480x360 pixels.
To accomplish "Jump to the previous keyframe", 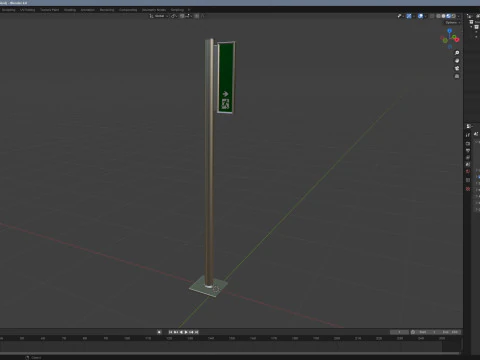I will coord(176,332).
